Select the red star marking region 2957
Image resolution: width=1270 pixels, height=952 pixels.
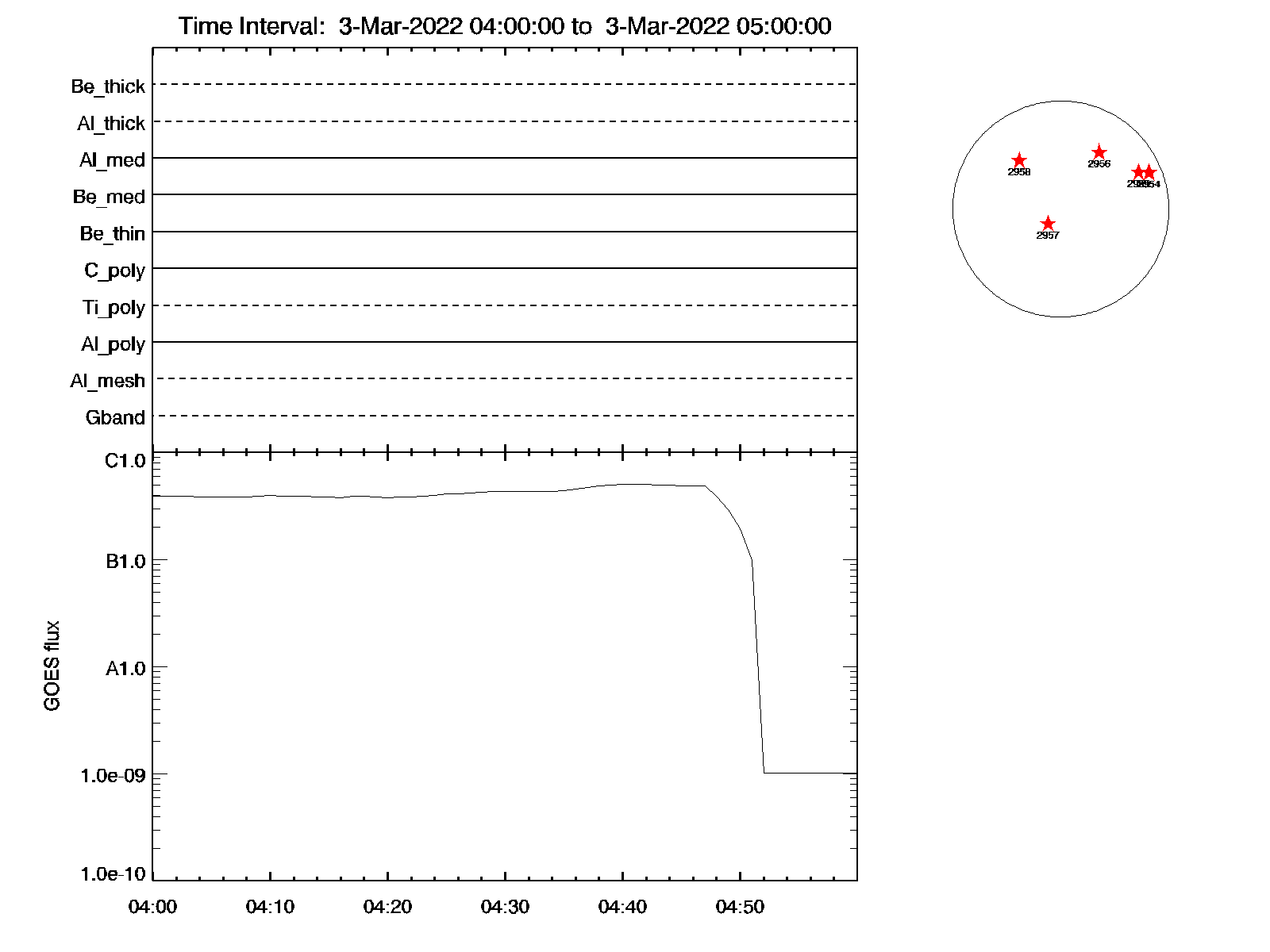(x=1048, y=224)
